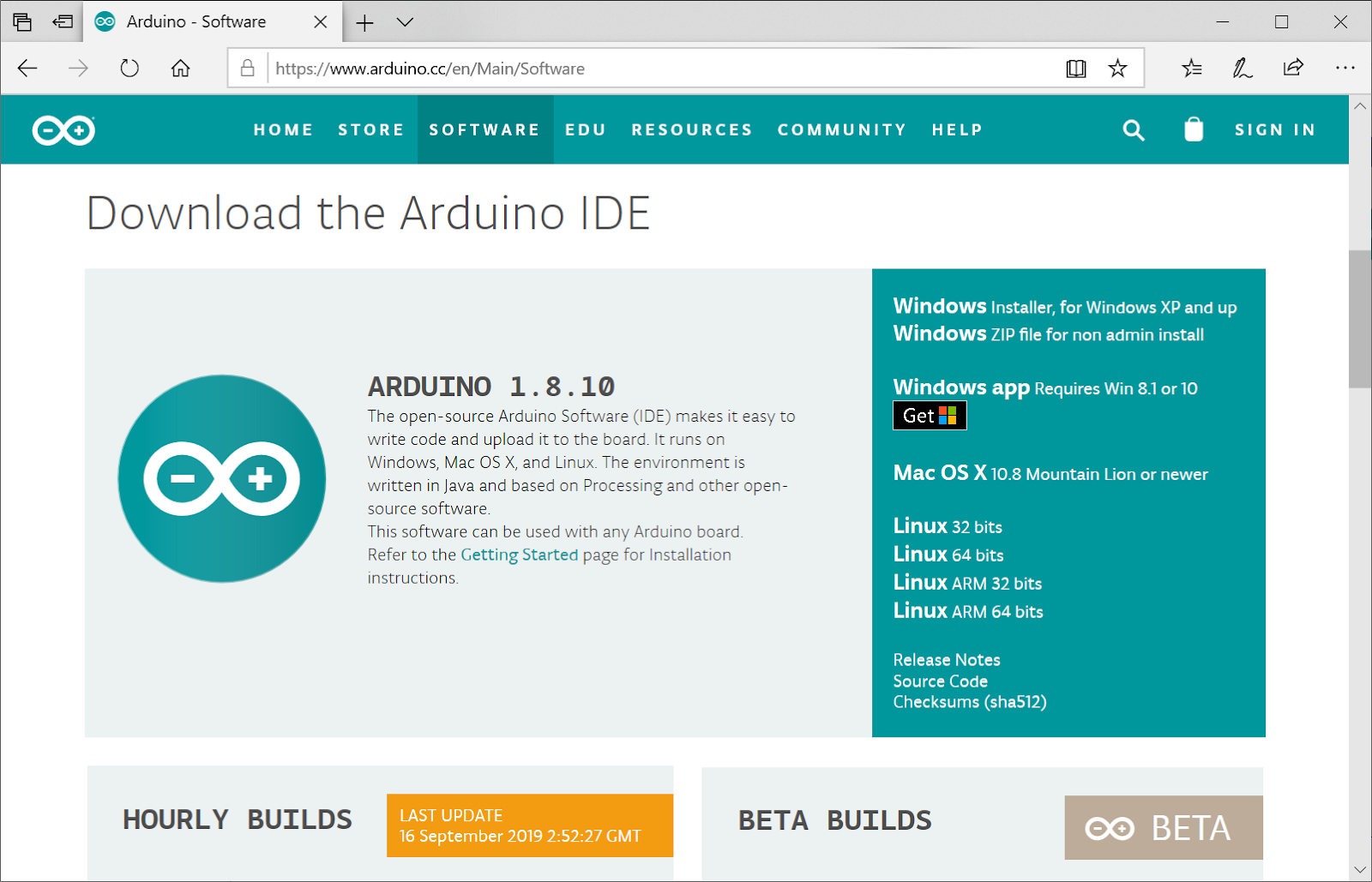
Task: Open the site search magnifier icon
Action: (x=1134, y=130)
